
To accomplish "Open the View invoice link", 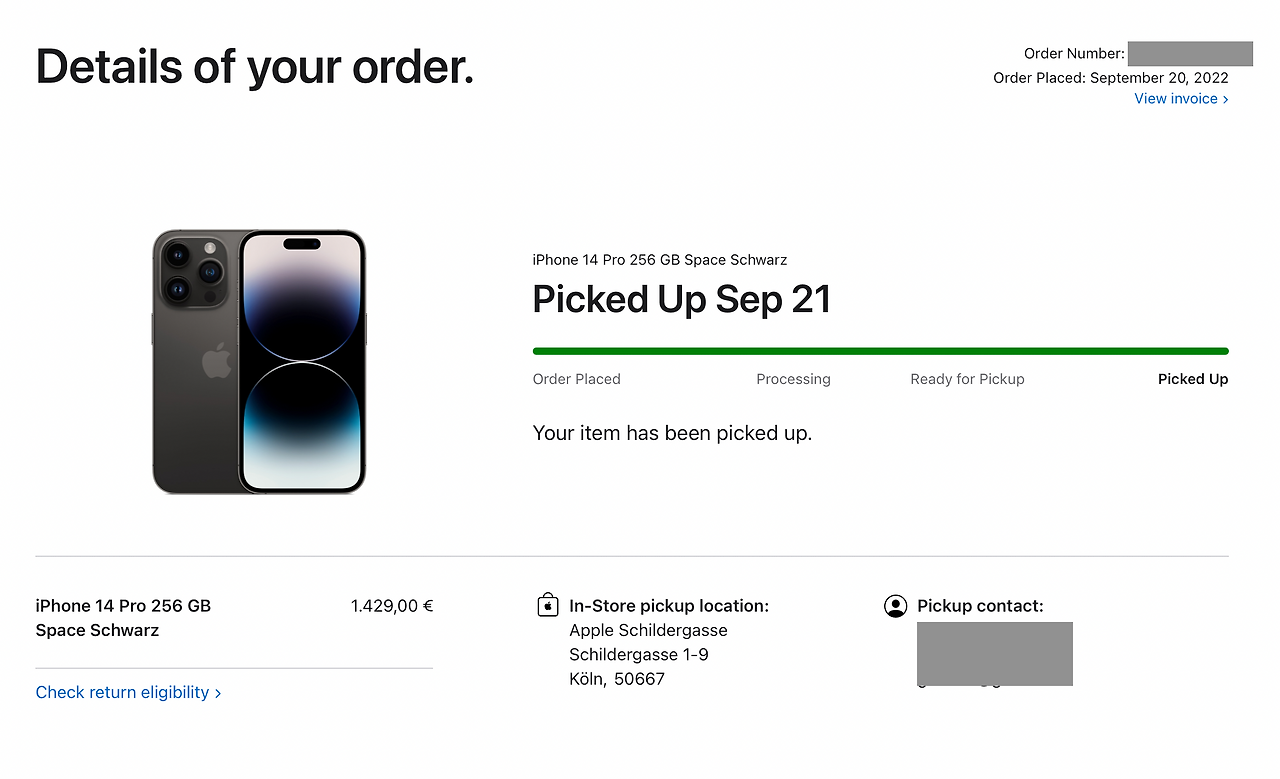I will click(x=1180, y=99).
